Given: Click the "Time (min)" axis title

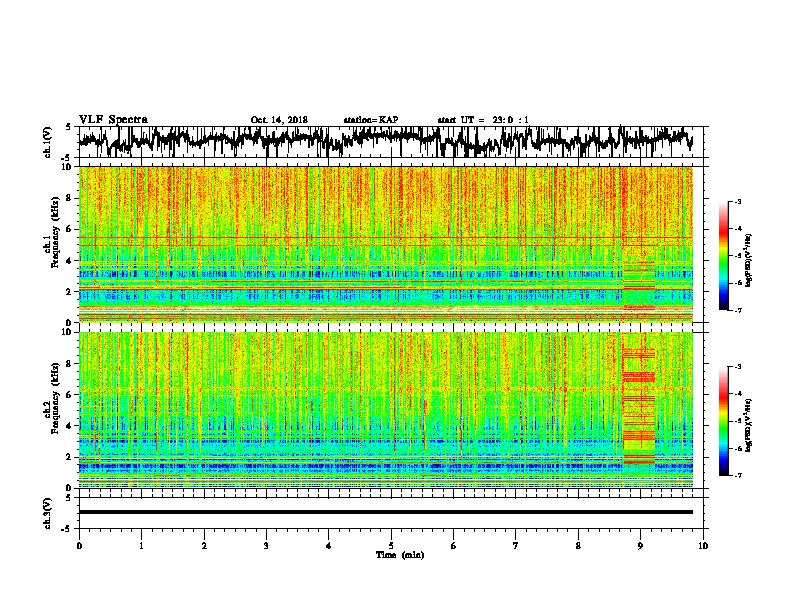Looking at the screenshot, I should point(400,555).
